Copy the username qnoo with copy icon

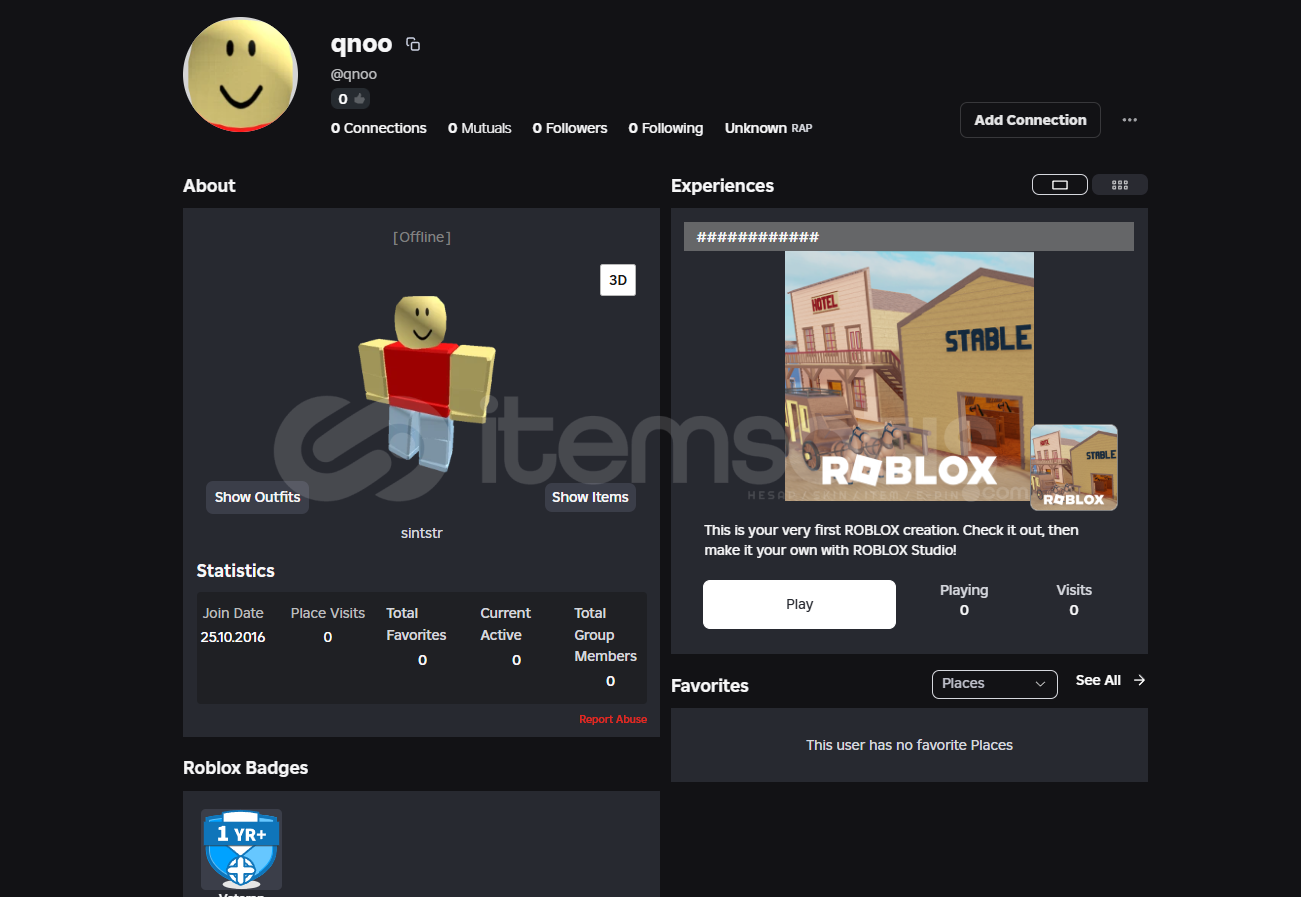tap(413, 44)
